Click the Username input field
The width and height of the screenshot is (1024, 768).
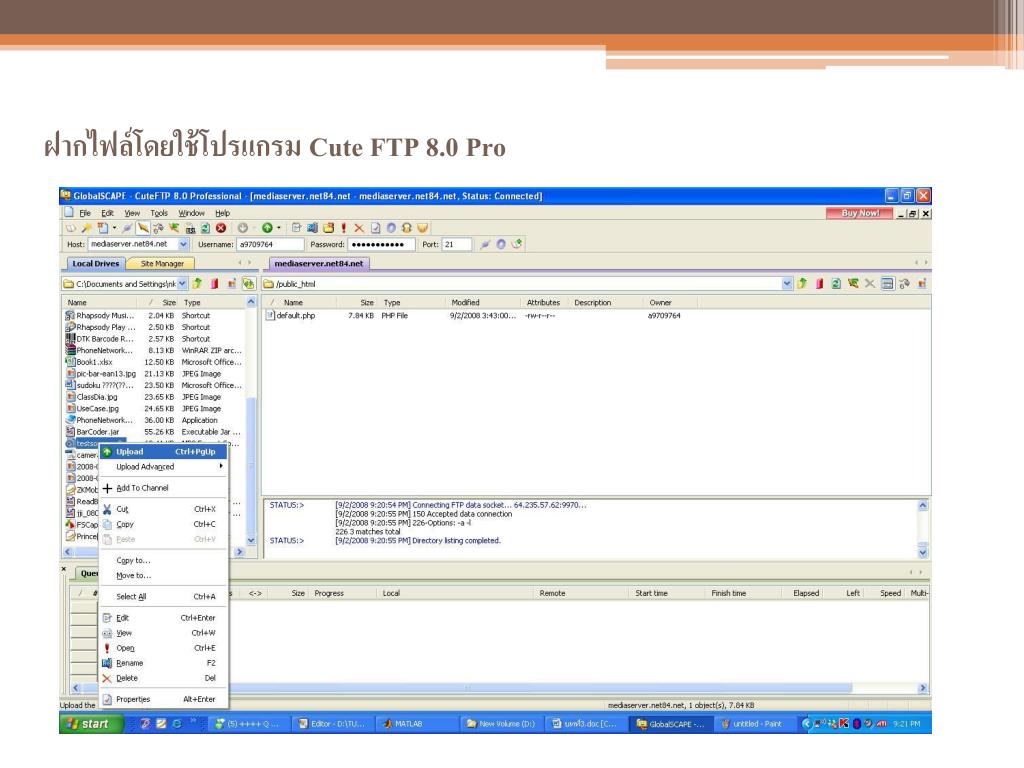pos(270,244)
